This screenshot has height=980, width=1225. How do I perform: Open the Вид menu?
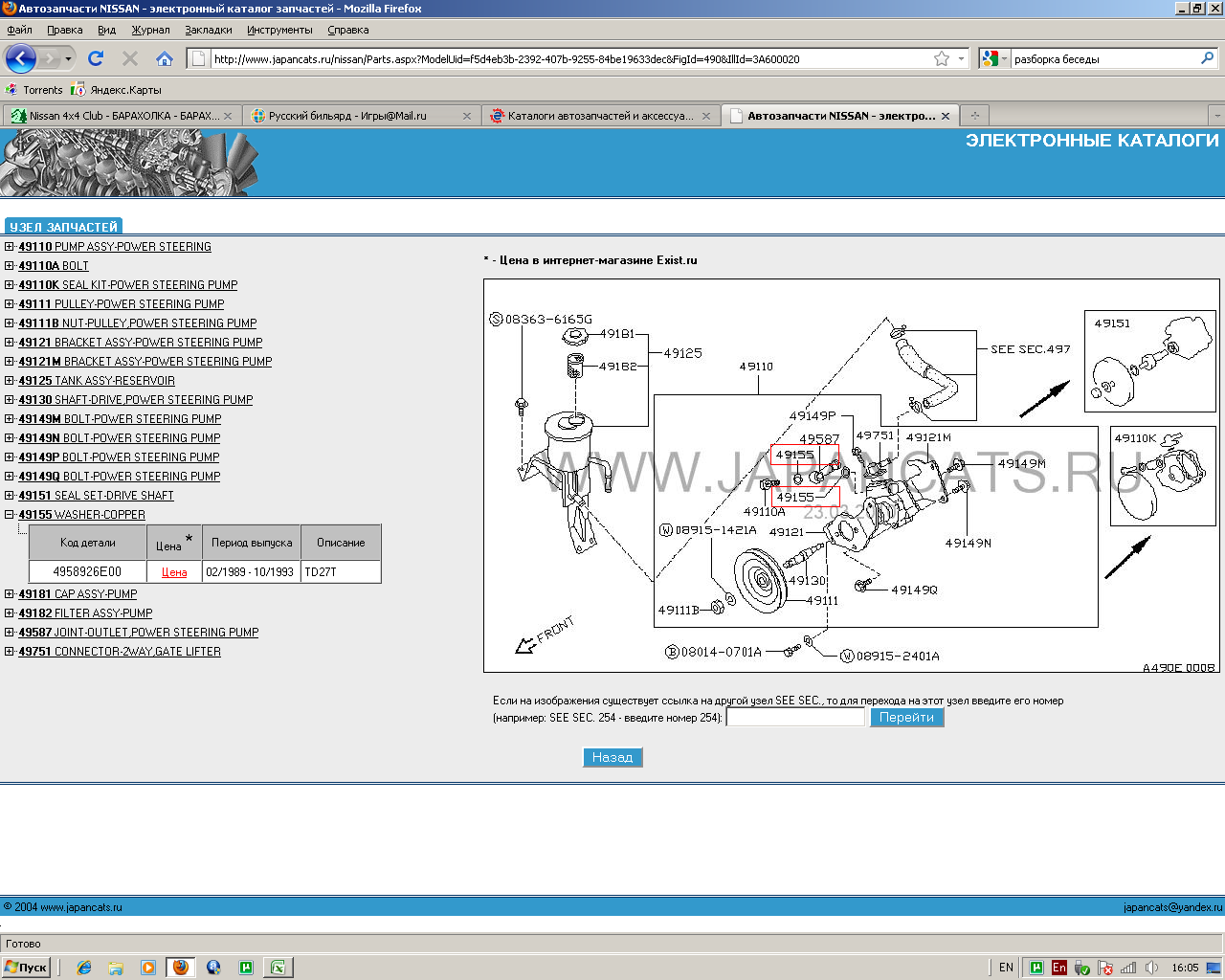coord(106,30)
